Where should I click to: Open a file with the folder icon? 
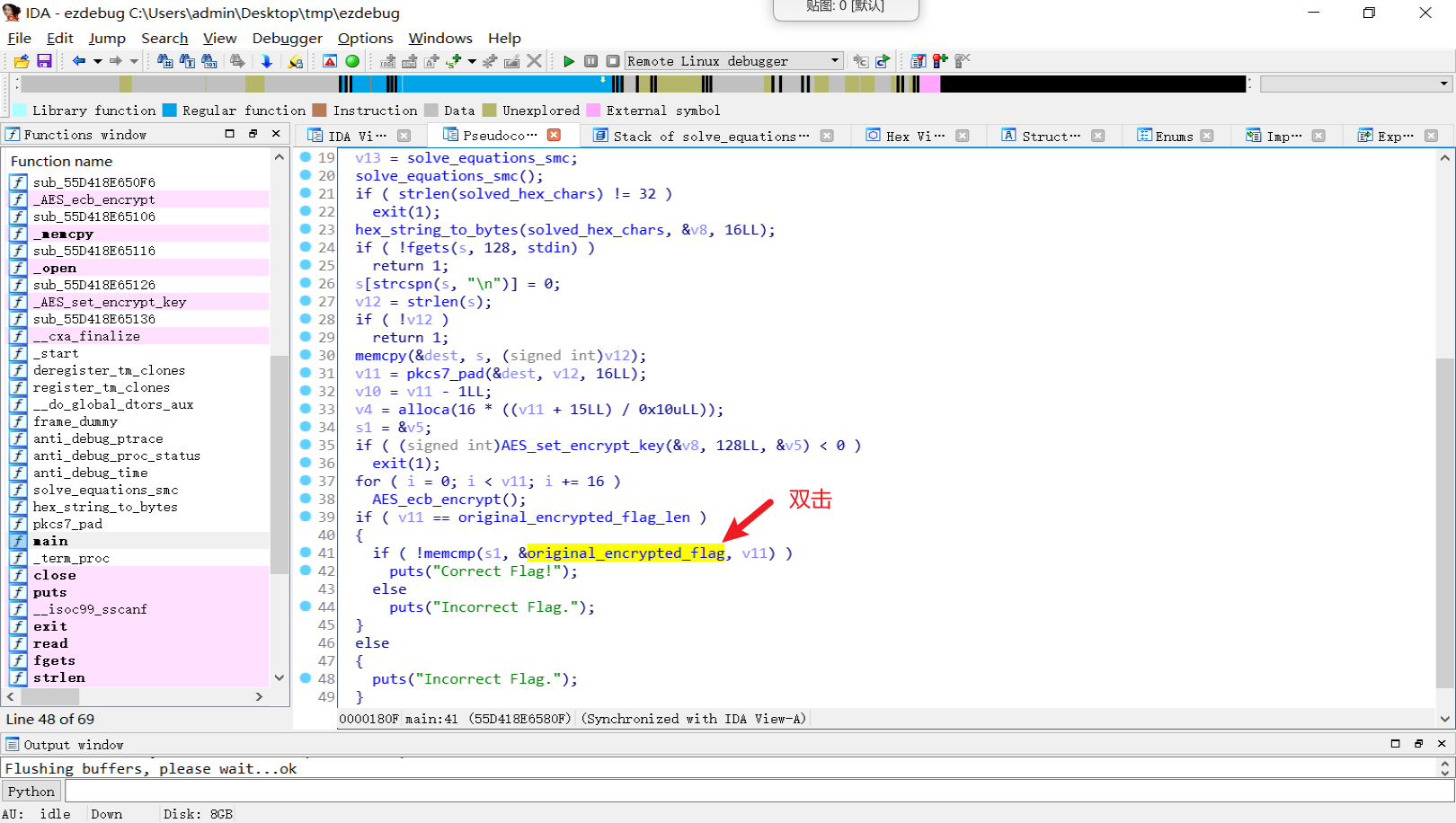22,61
